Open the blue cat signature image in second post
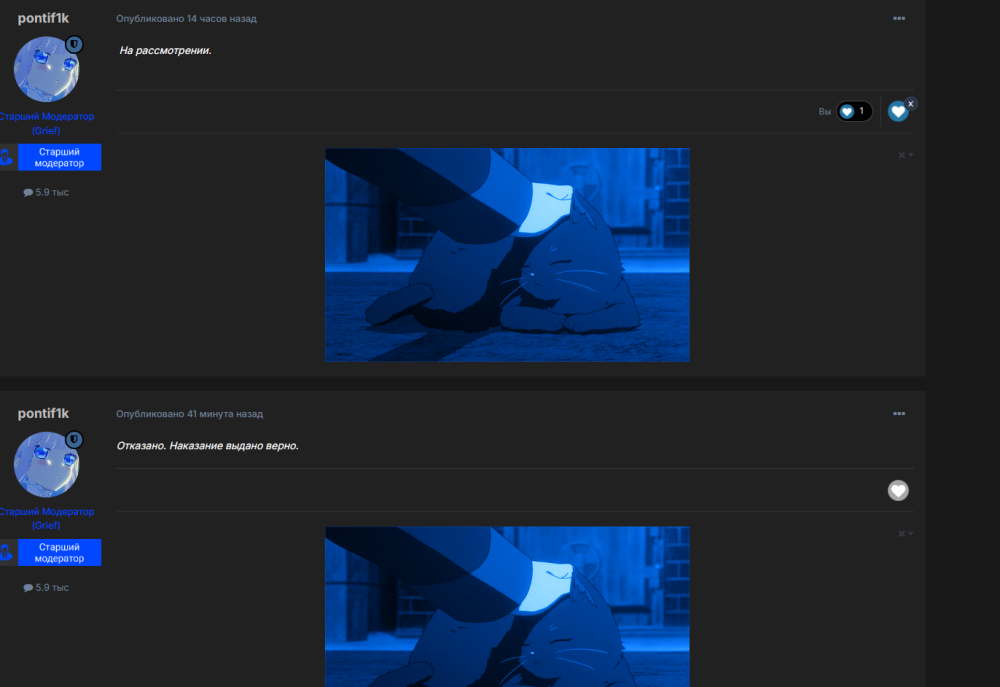Viewport: 1000px width, 687px height. tap(507, 607)
